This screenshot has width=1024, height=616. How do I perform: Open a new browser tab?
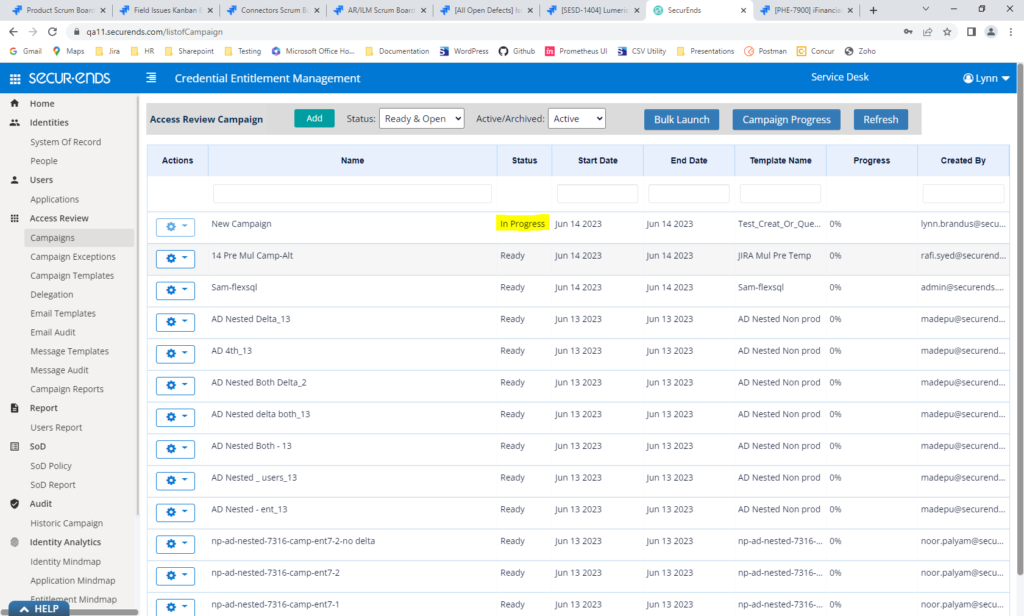tap(873, 10)
